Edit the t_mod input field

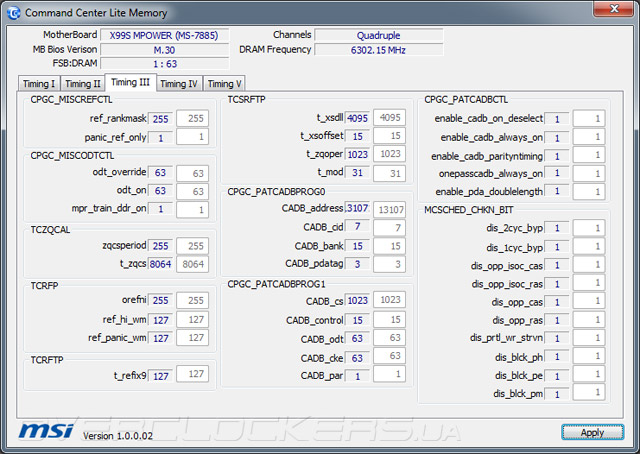(x=389, y=173)
